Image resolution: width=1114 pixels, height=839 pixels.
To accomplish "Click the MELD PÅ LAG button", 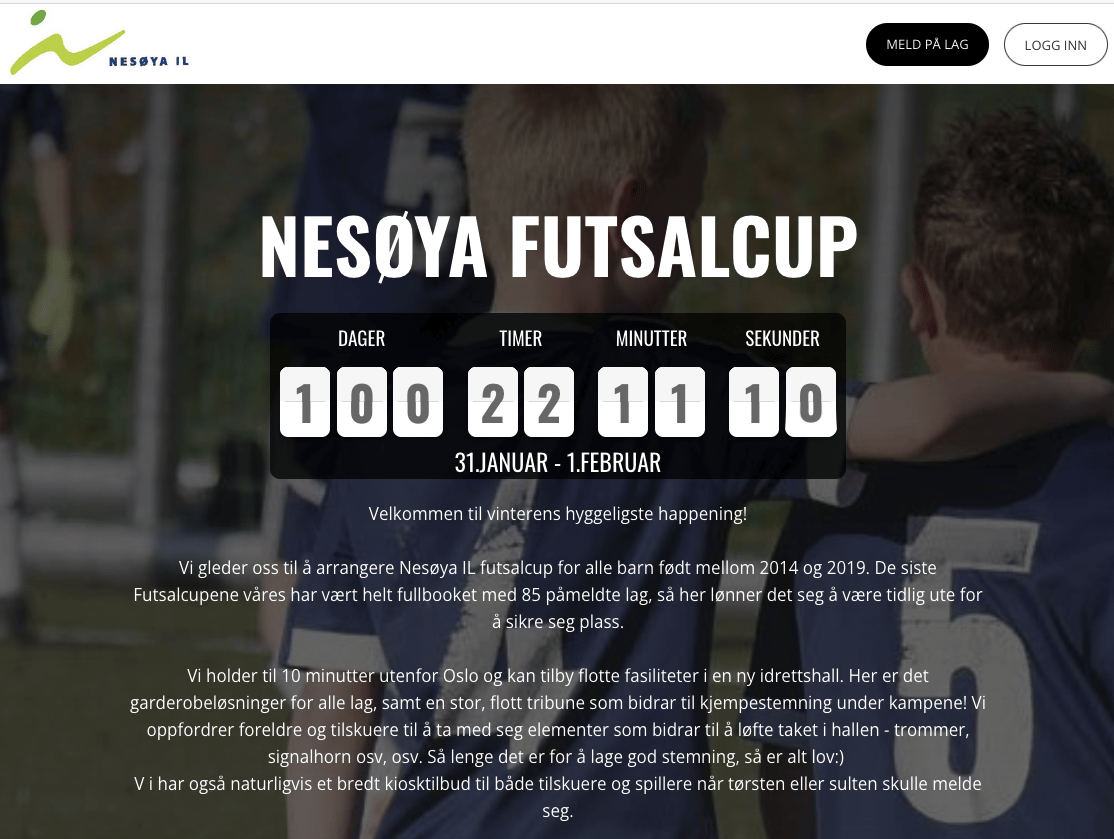I will [x=927, y=44].
